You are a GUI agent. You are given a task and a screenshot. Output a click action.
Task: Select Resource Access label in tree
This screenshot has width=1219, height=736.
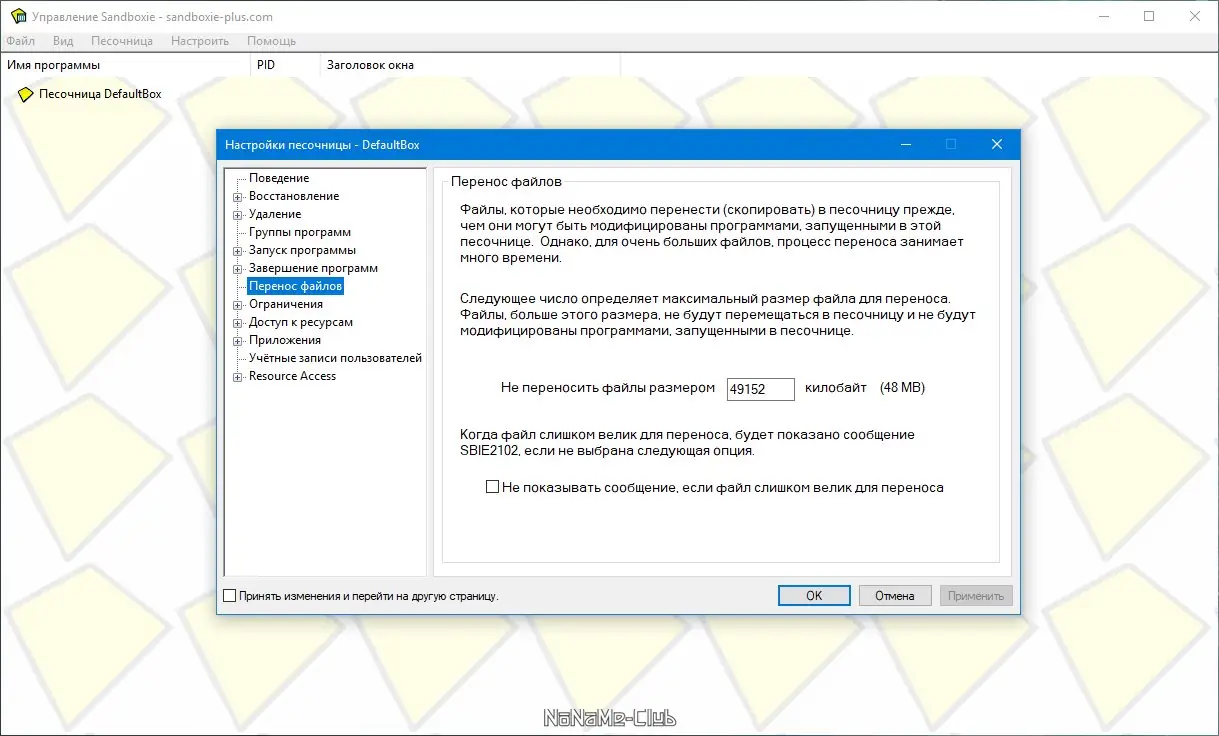click(292, 376)
